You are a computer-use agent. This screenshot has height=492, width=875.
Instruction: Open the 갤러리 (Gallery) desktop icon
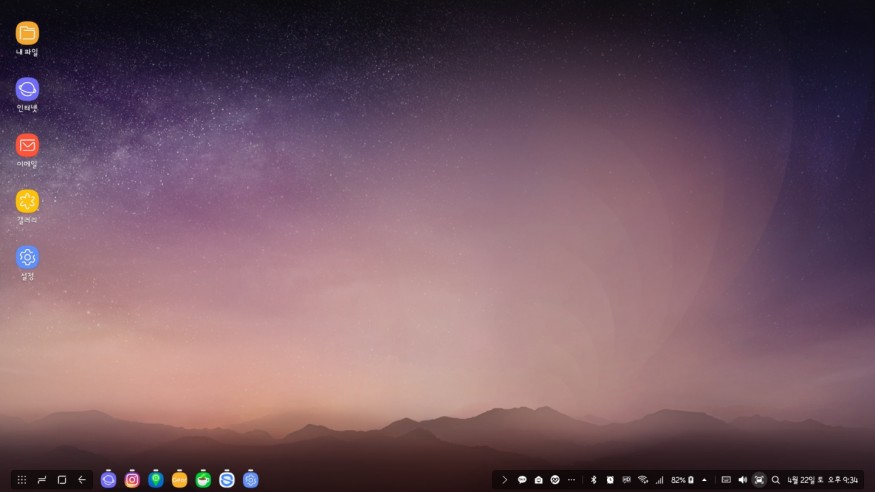pos(27,201)
